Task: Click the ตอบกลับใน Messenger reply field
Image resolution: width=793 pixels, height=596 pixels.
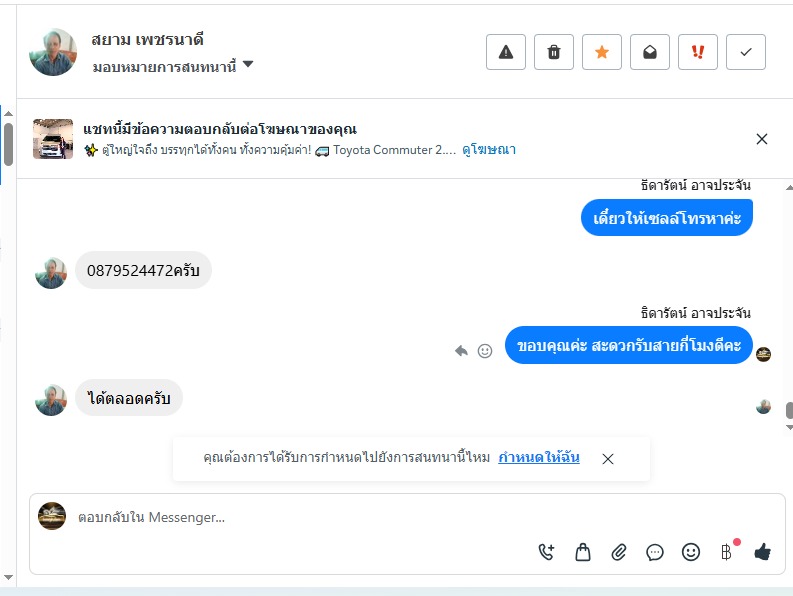Action: [x=300, y=517]
